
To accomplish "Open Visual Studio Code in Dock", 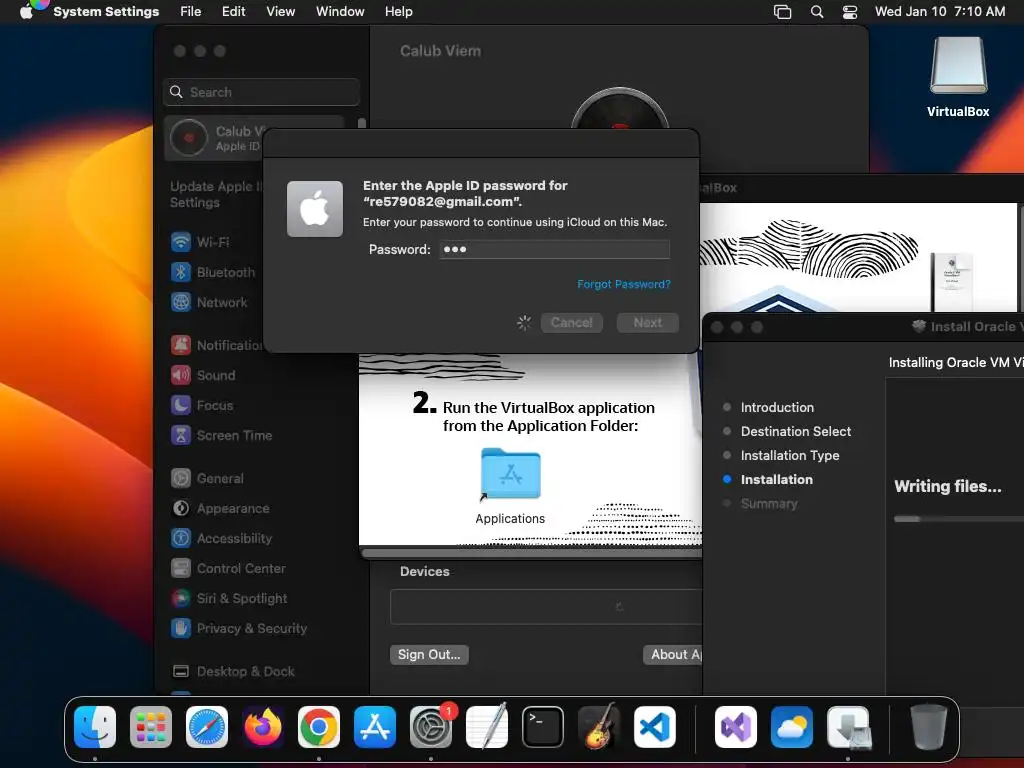I will point(655,727).
